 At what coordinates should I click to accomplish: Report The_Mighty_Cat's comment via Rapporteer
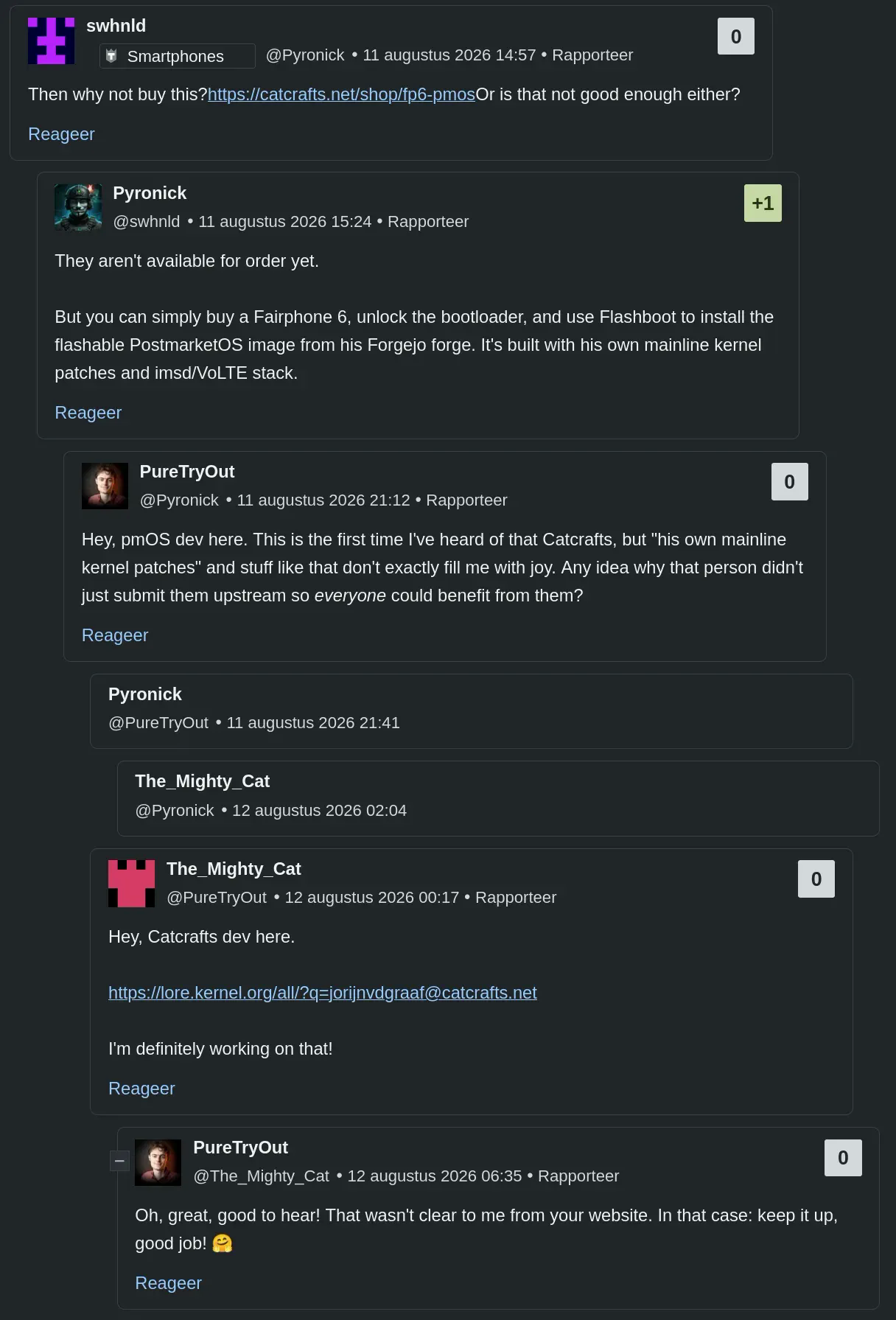pyautogui.click(x=516, y=898)
